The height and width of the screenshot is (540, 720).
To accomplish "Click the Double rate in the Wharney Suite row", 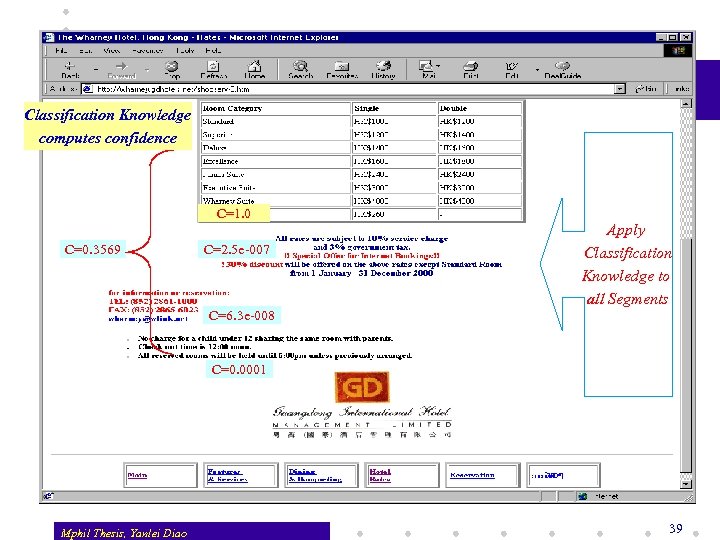I will click(480, 201).
